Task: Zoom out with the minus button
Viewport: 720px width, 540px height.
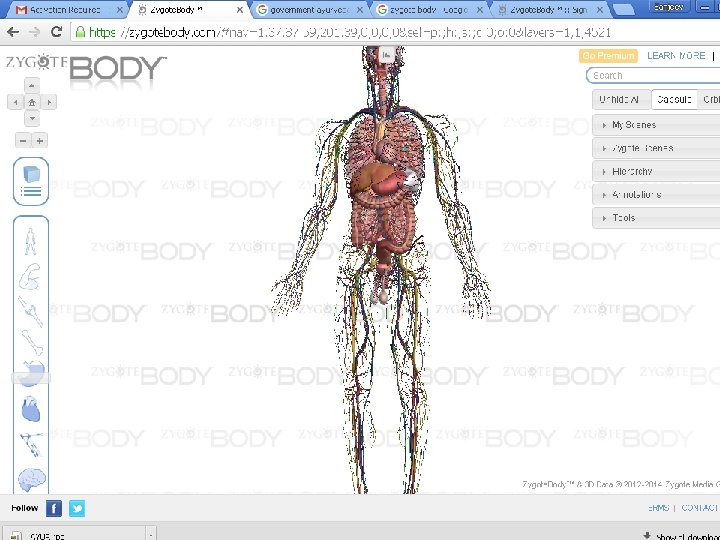Action: 23,141
